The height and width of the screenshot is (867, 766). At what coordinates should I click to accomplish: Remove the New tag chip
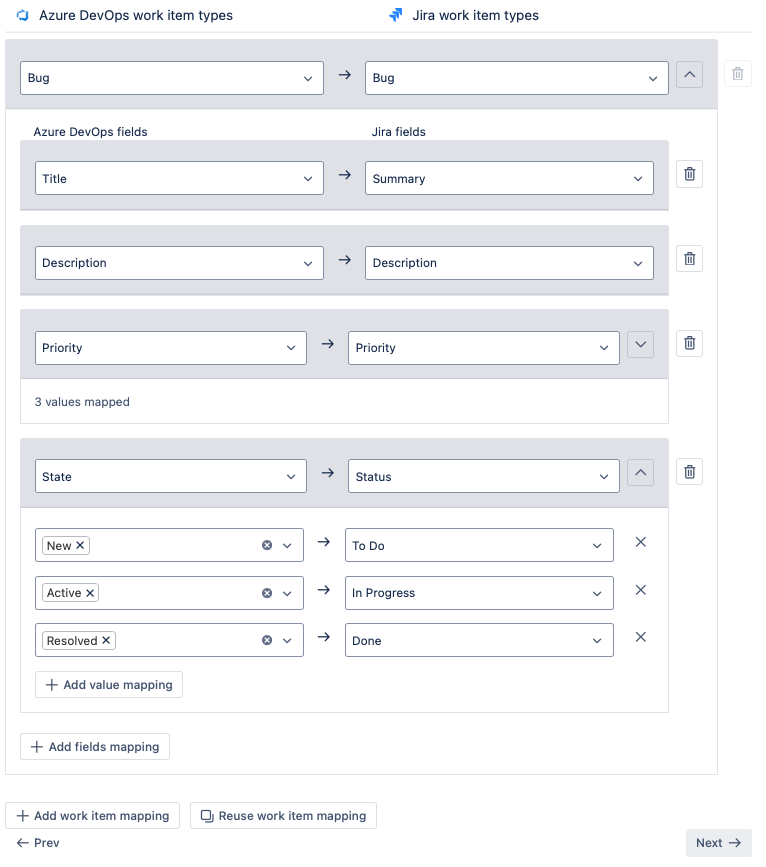(80, 545)
